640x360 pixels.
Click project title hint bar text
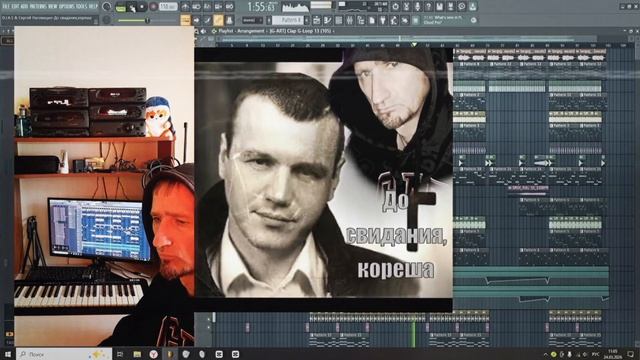tap(47, 18)
